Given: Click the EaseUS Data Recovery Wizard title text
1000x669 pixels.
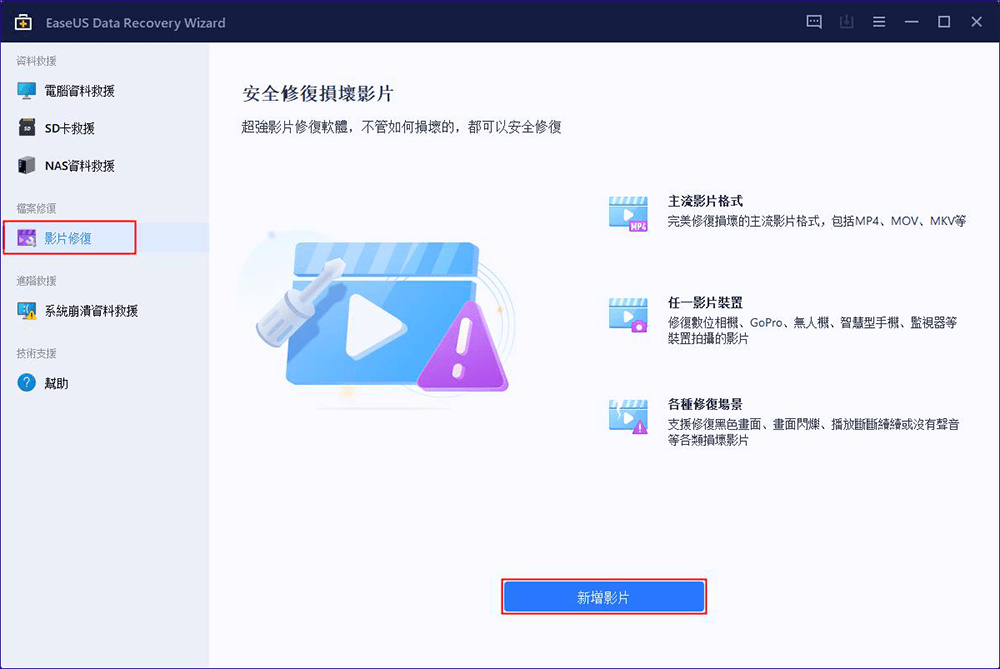Looking at the screenshot, I should 136,23.
